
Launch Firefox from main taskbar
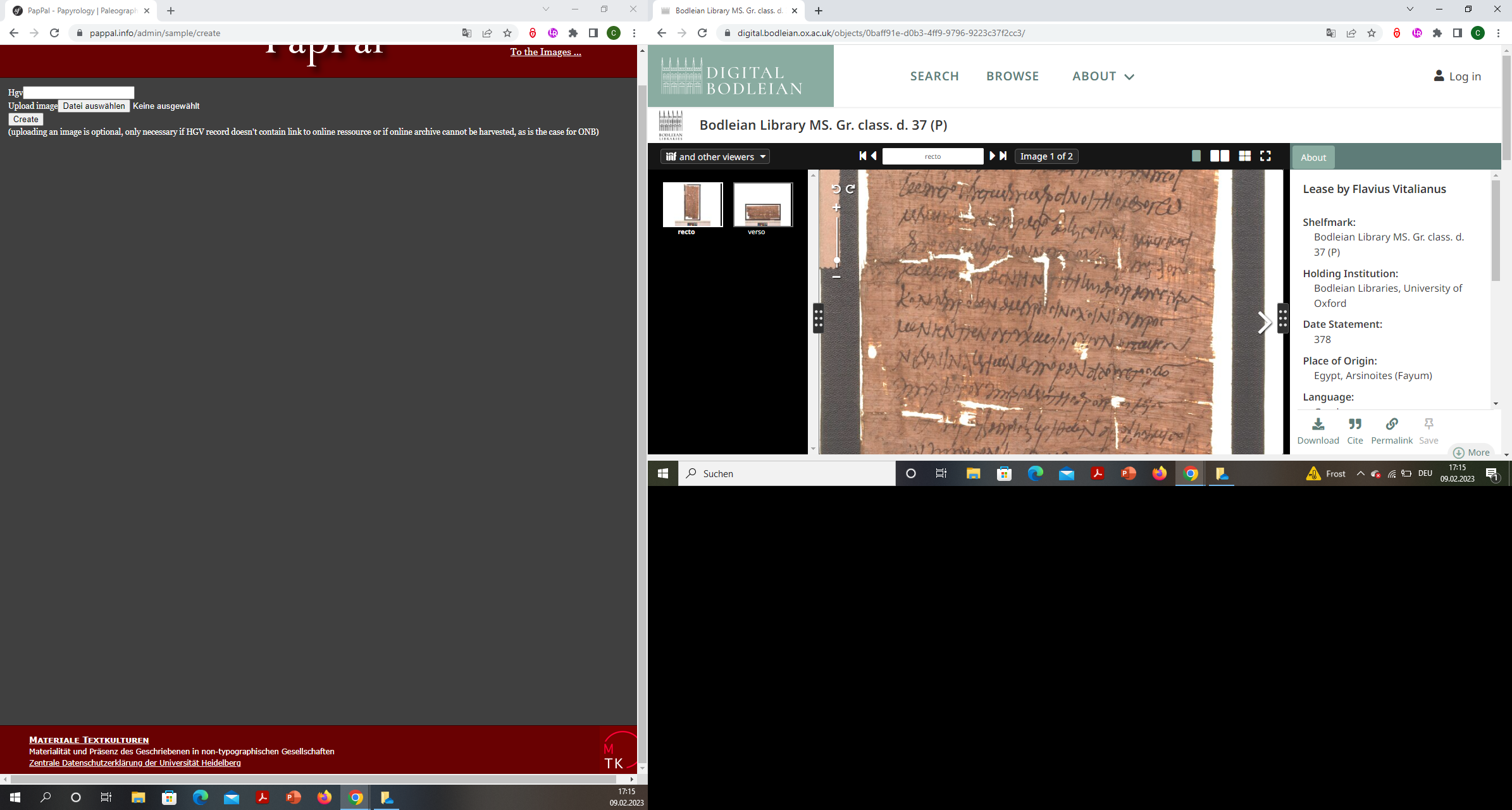tap(324, 797)
